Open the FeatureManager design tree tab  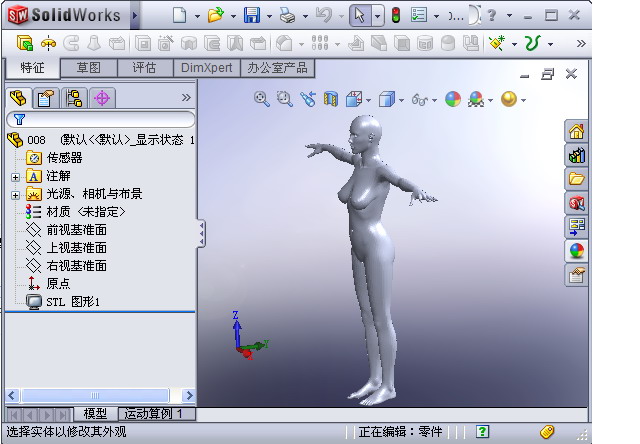click(18, 98)
